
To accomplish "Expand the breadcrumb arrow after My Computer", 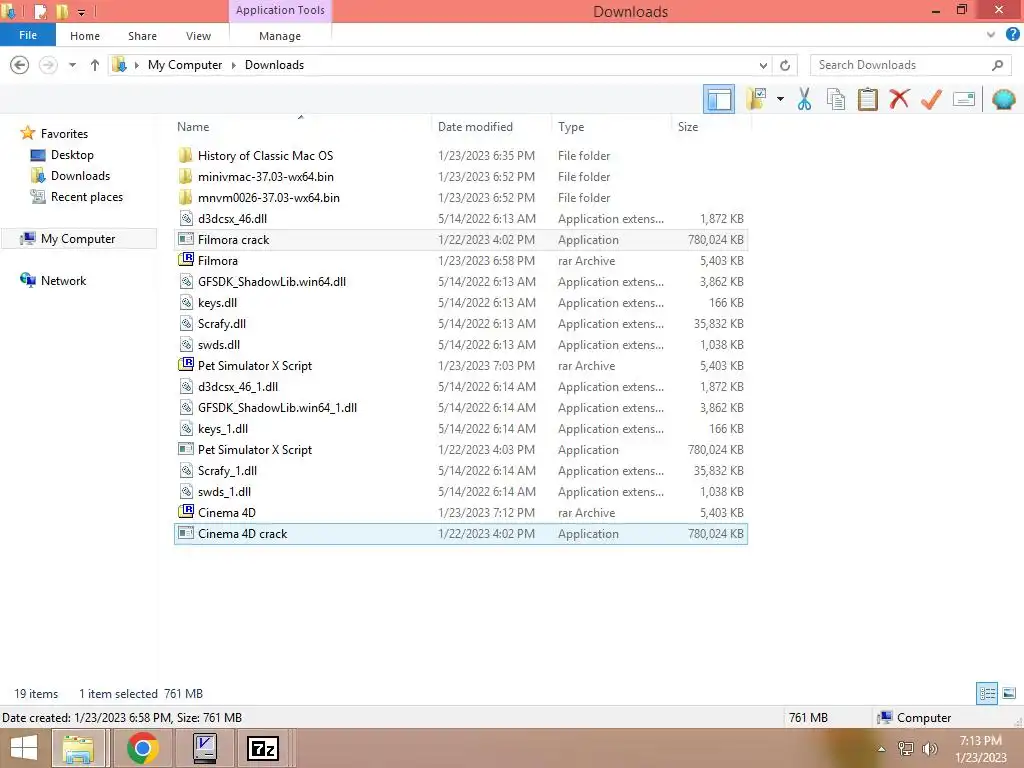I will pos(234,65).
